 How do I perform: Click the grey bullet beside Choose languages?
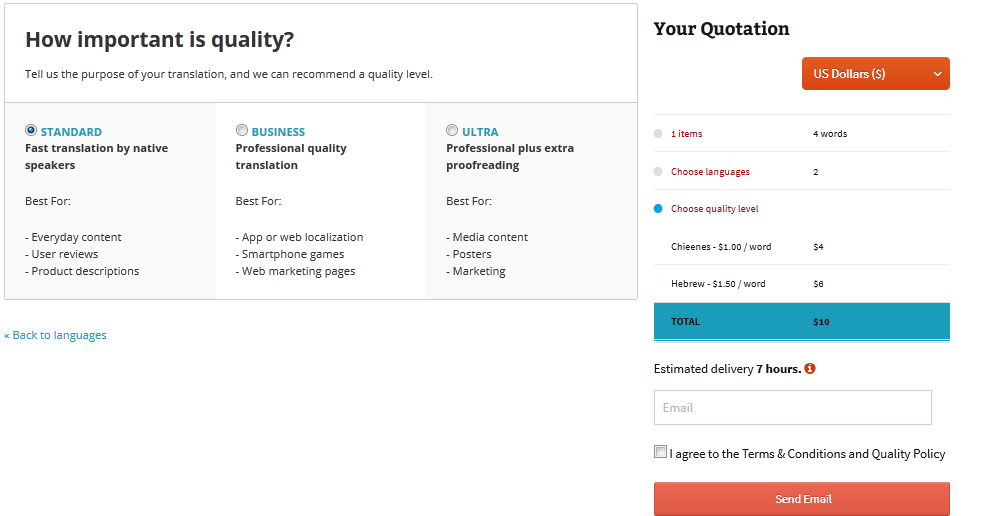click(x=658, y=172)
